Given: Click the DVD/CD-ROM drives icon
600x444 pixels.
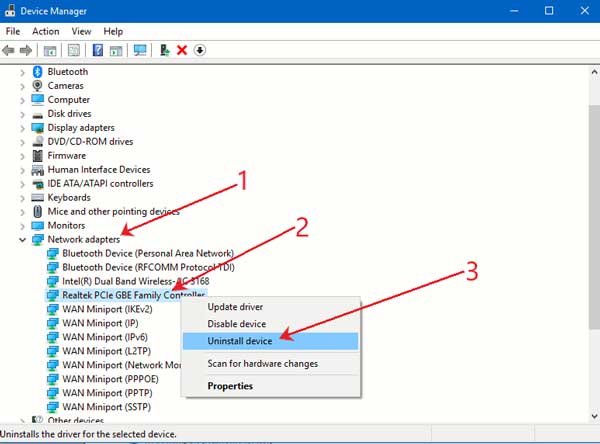Looking at the screenshot, I should click(38, 142).
